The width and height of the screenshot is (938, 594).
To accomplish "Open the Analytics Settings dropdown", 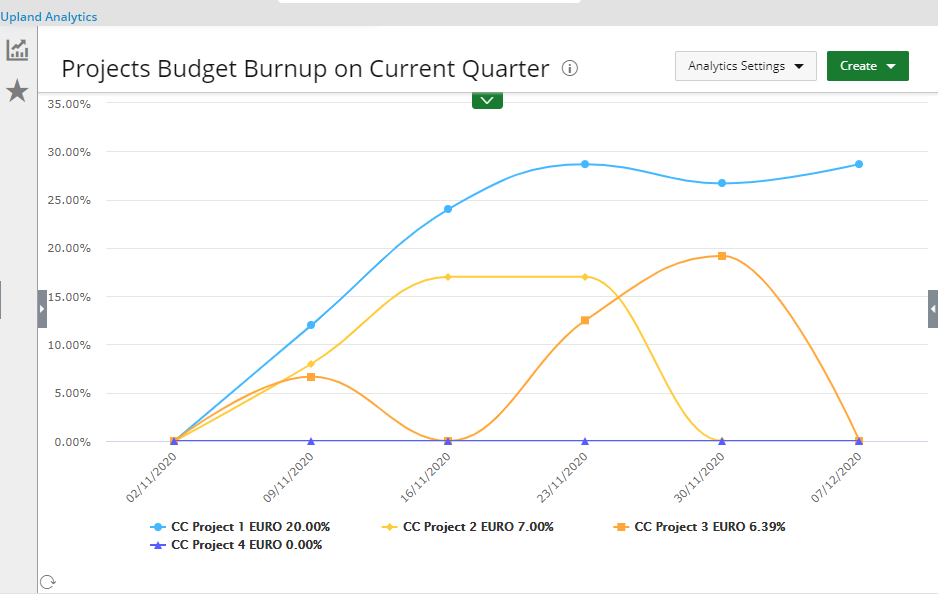I will click(746, 66).
